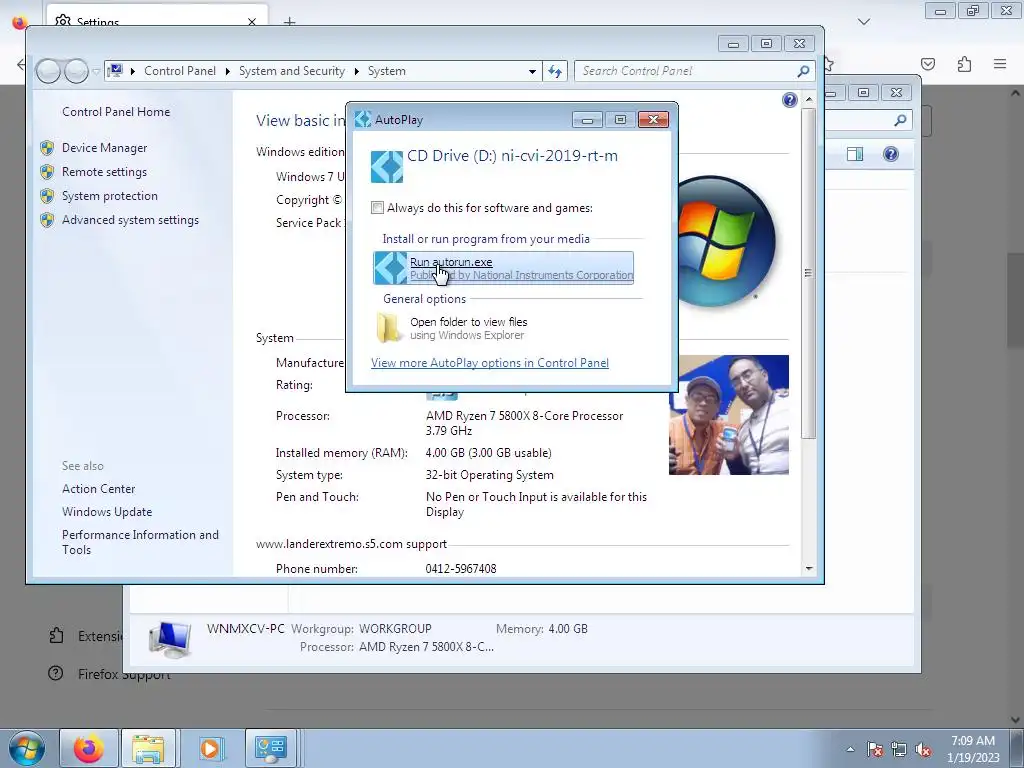Open System protection link
Image resolution: width=1024 pixels, height=768 pixels.
pos(110,196)
